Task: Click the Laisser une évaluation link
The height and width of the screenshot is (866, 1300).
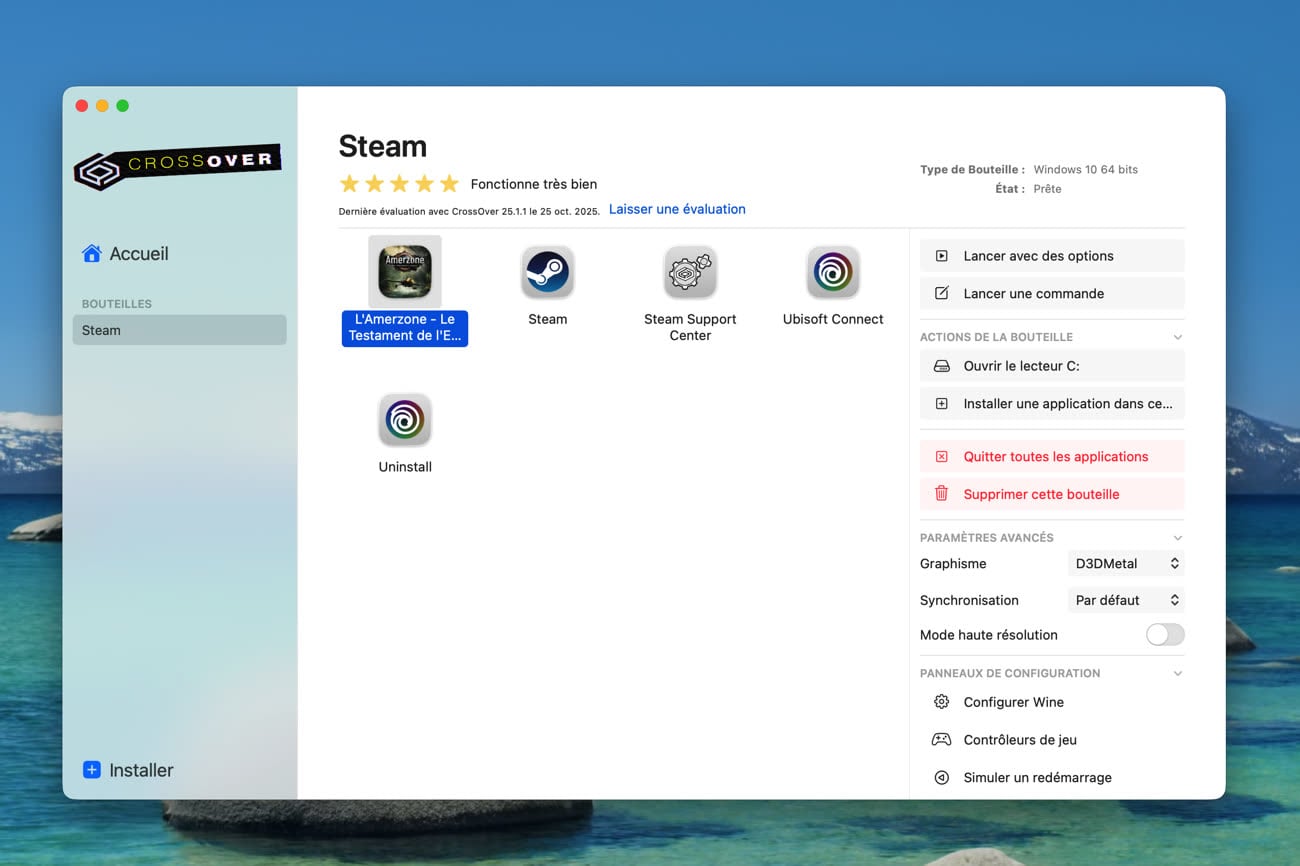Action: pyautogui.click(x=677, y=210)
